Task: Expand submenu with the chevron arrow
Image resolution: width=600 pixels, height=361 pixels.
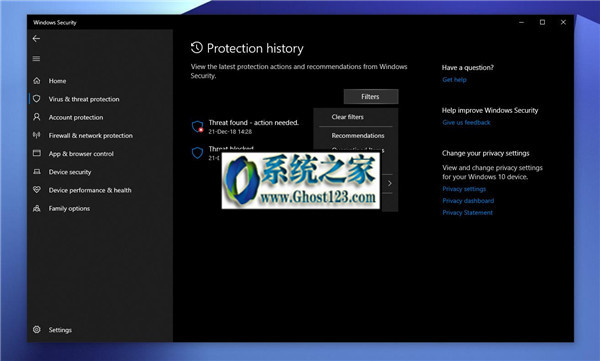Action: (390, 183)
